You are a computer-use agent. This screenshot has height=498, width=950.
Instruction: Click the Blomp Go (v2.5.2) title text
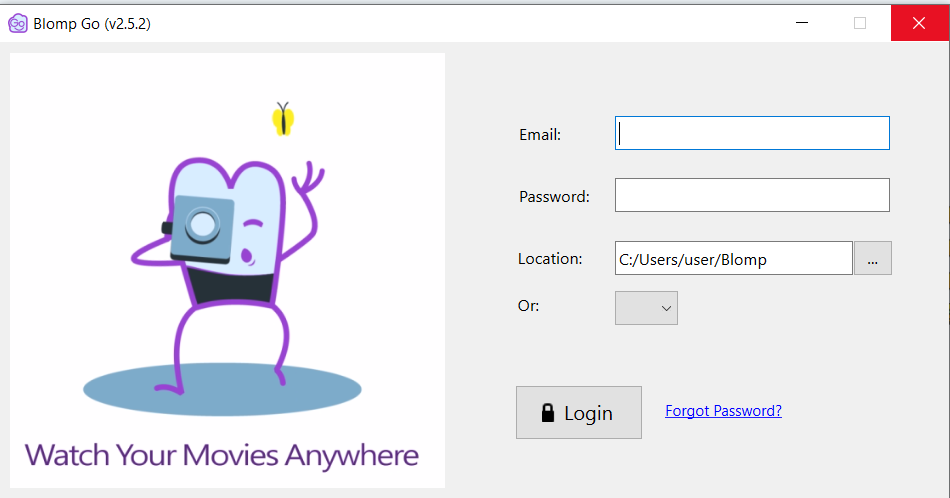pyautogui.click(x=91, y=24)
